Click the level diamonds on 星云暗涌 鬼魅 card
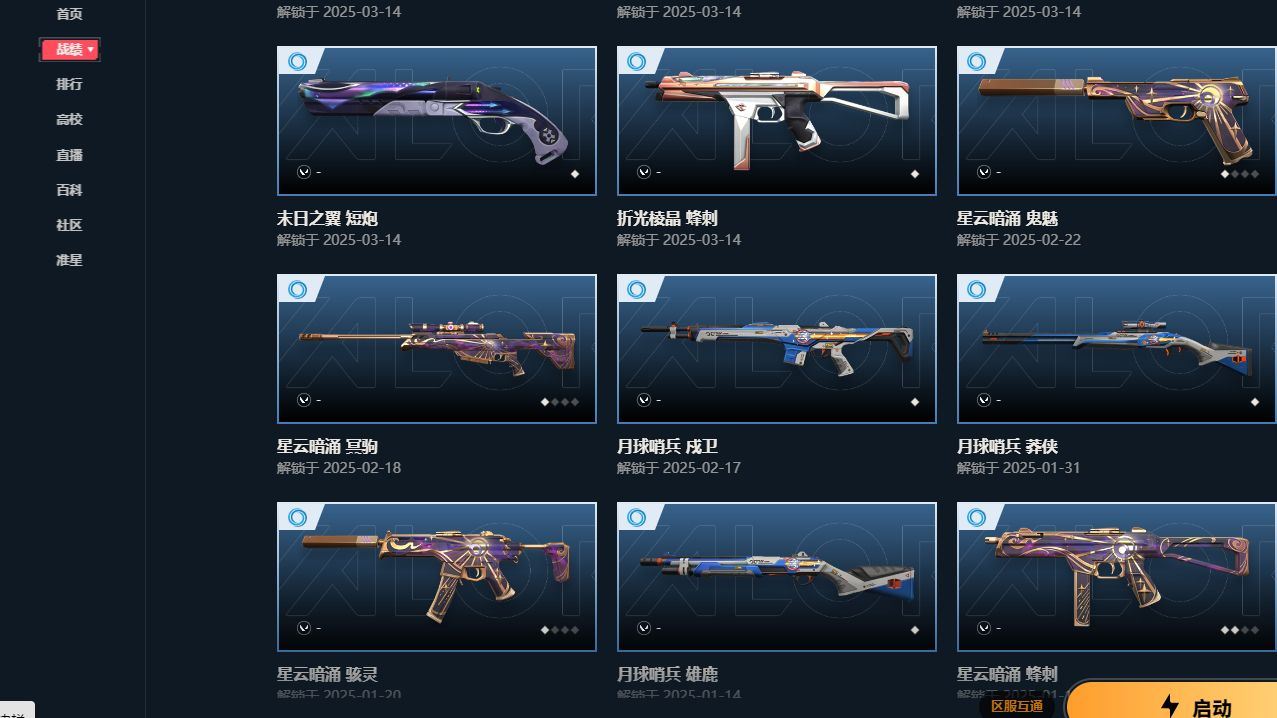Viewport: 1277px width, 718px height. click(1240, 174)
